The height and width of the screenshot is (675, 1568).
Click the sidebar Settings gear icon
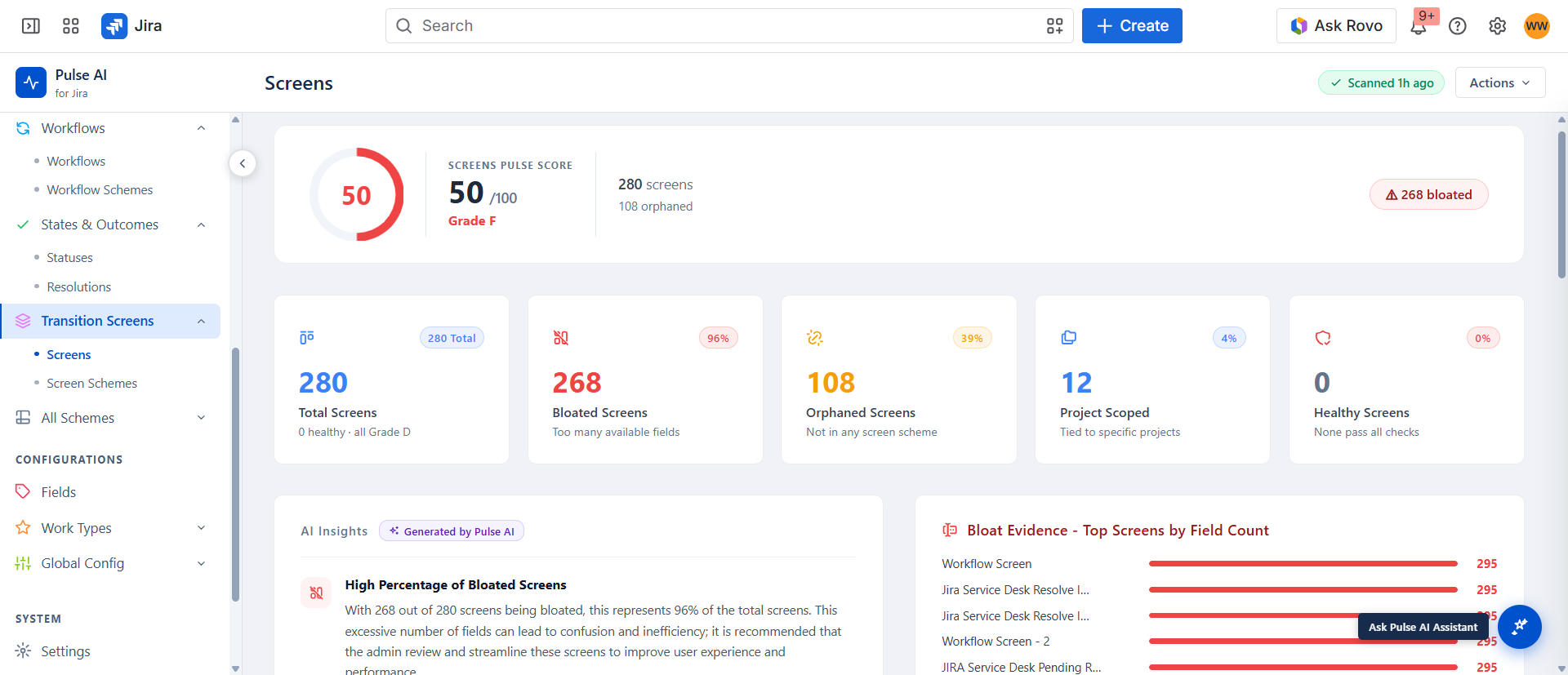[23, 651]
